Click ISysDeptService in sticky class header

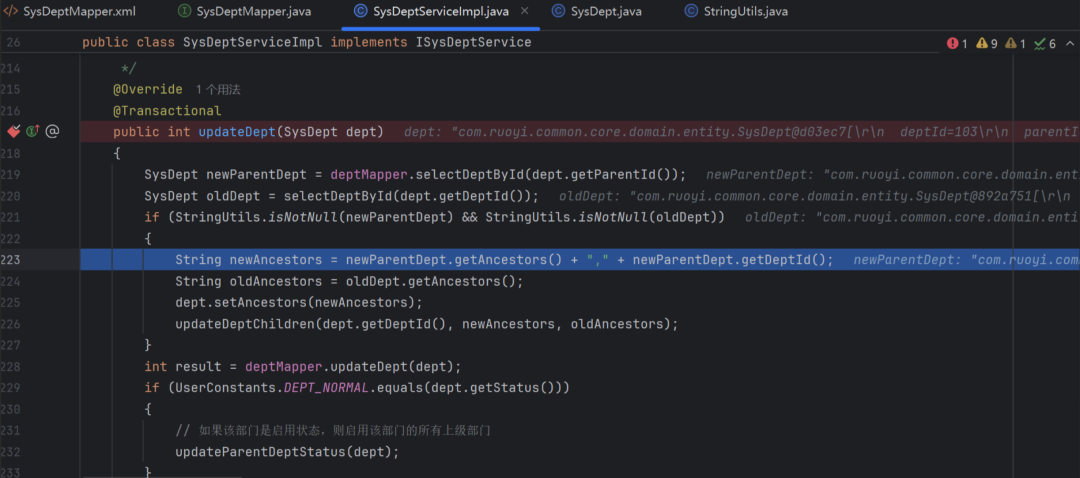tap(473, 43)
